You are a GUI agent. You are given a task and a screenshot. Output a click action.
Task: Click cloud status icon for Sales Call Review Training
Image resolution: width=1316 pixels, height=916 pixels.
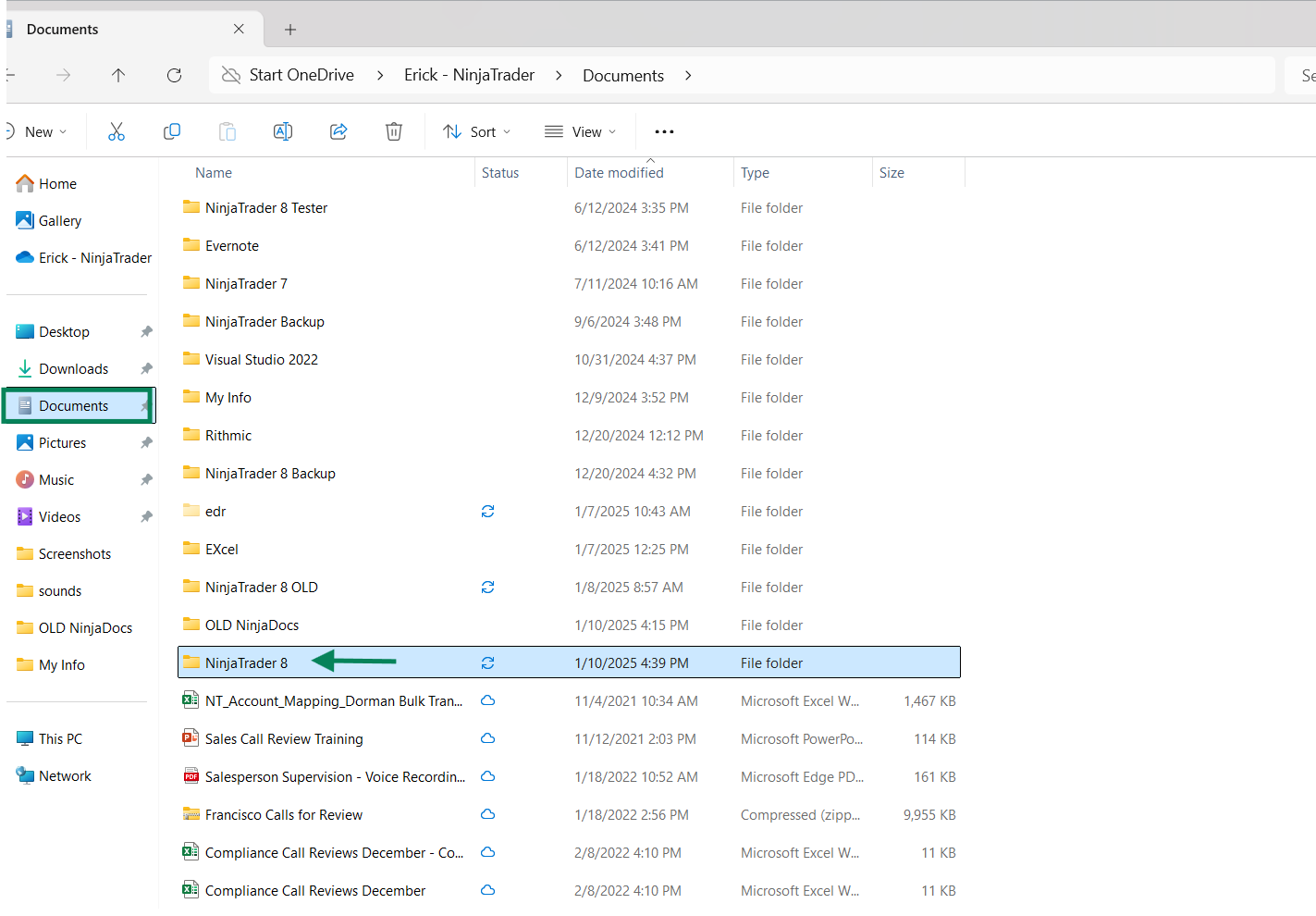[x=488, y=738]
